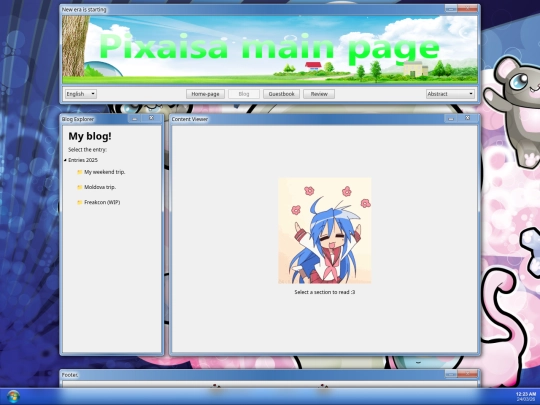
Task: Open the Moldova trip entry
Action: pos(100,187)
